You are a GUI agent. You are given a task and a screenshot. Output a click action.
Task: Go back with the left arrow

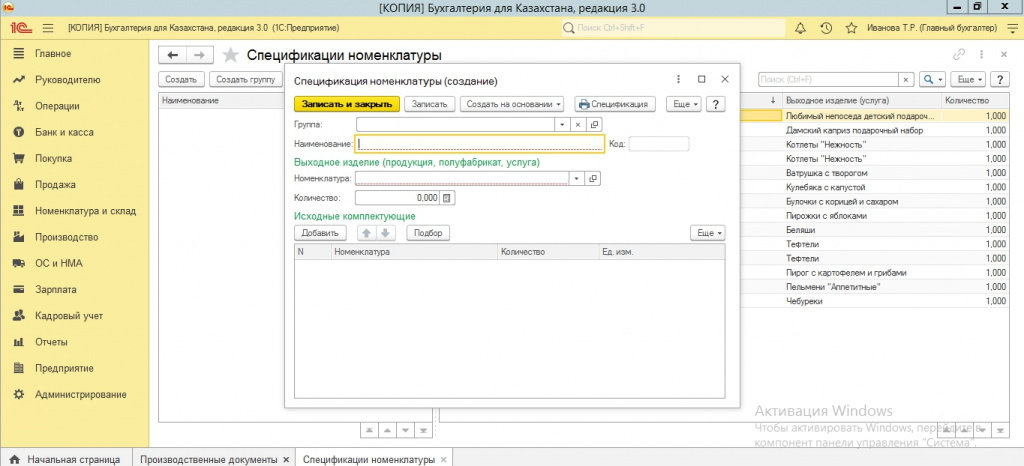[172, 55]
